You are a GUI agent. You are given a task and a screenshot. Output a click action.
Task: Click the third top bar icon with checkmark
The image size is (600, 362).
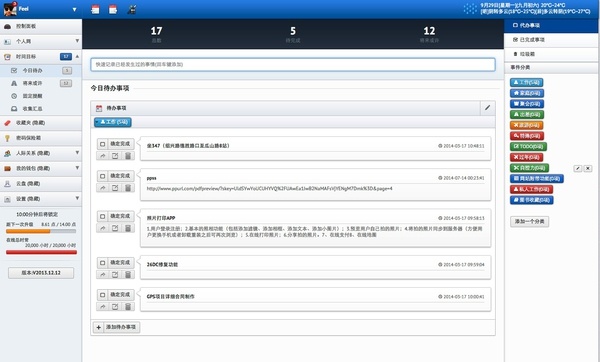[132, 10]
